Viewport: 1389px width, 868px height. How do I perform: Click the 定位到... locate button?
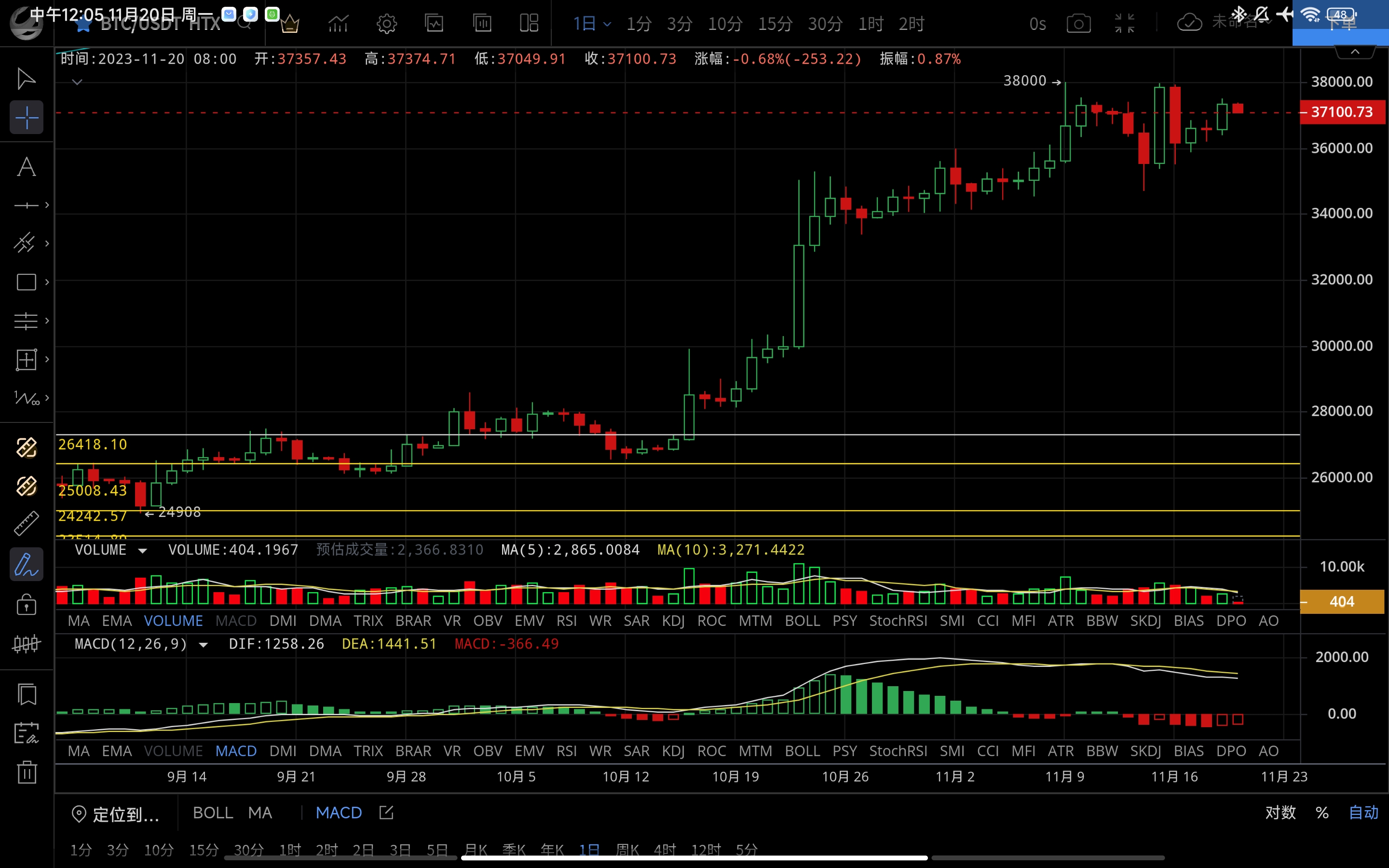[115, 814]
